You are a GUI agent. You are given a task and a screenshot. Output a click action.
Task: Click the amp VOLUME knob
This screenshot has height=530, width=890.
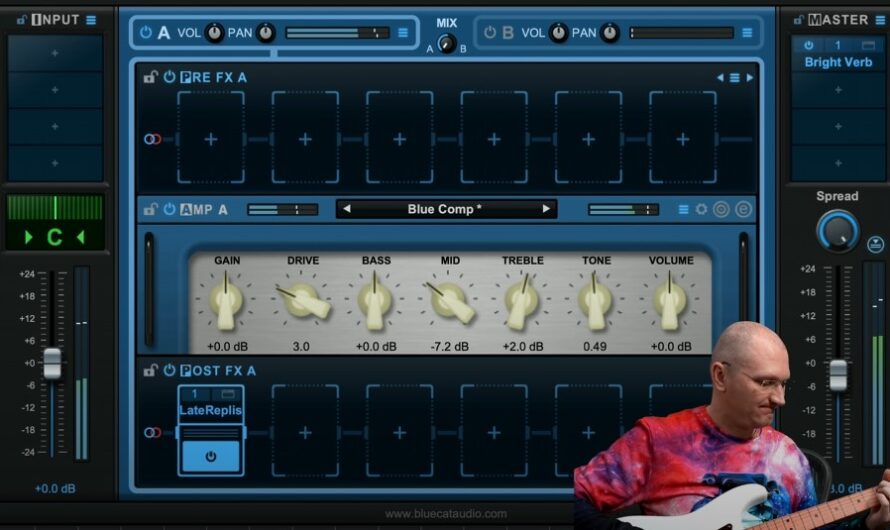point(670,302)
